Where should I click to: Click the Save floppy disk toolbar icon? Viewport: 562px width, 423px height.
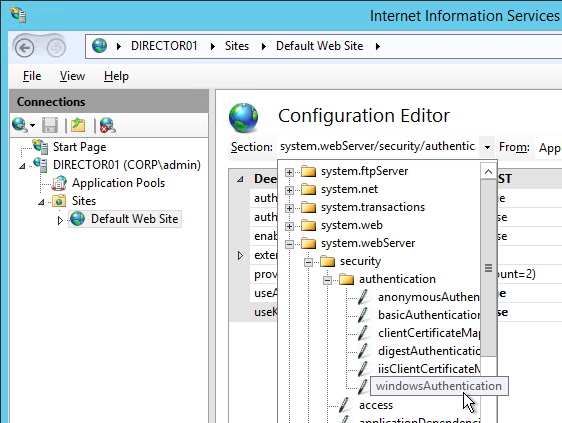tap(50, 125)
